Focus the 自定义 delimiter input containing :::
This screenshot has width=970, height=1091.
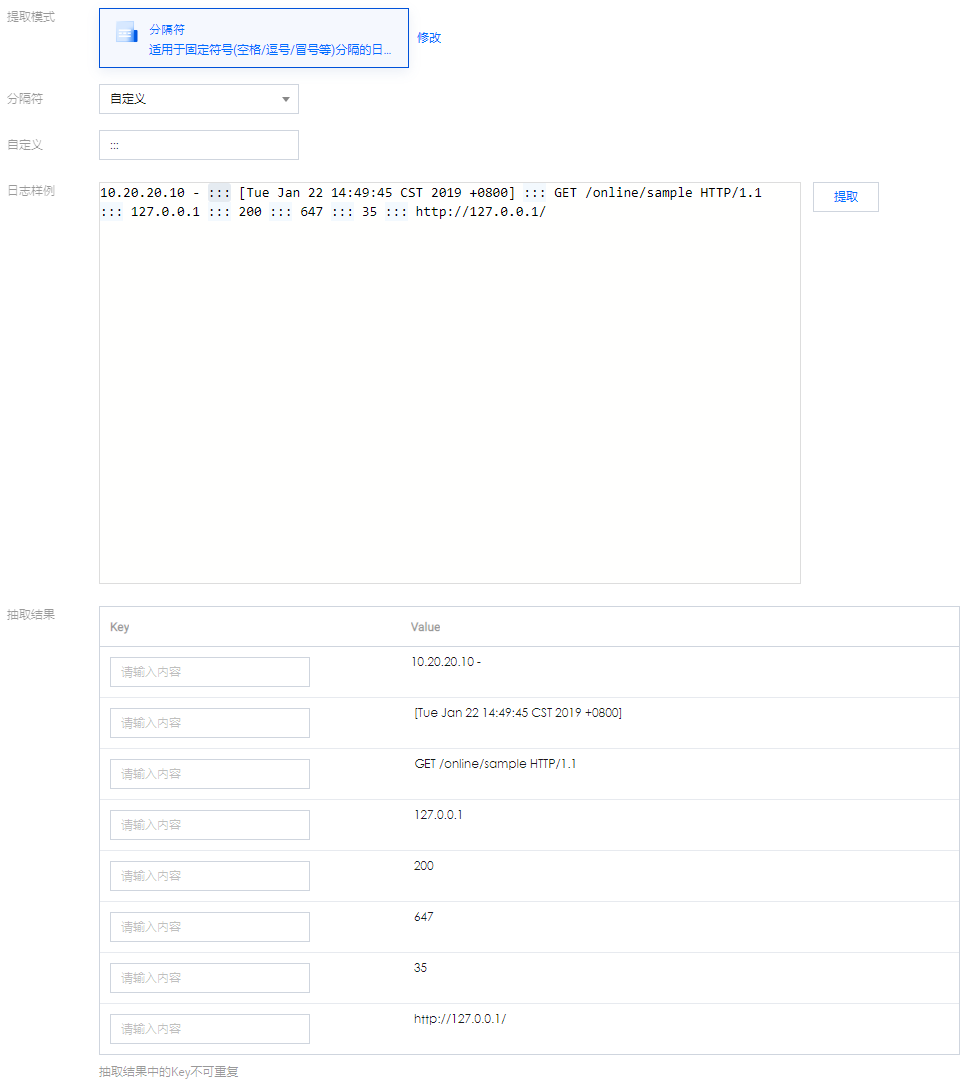click(198, 145)
